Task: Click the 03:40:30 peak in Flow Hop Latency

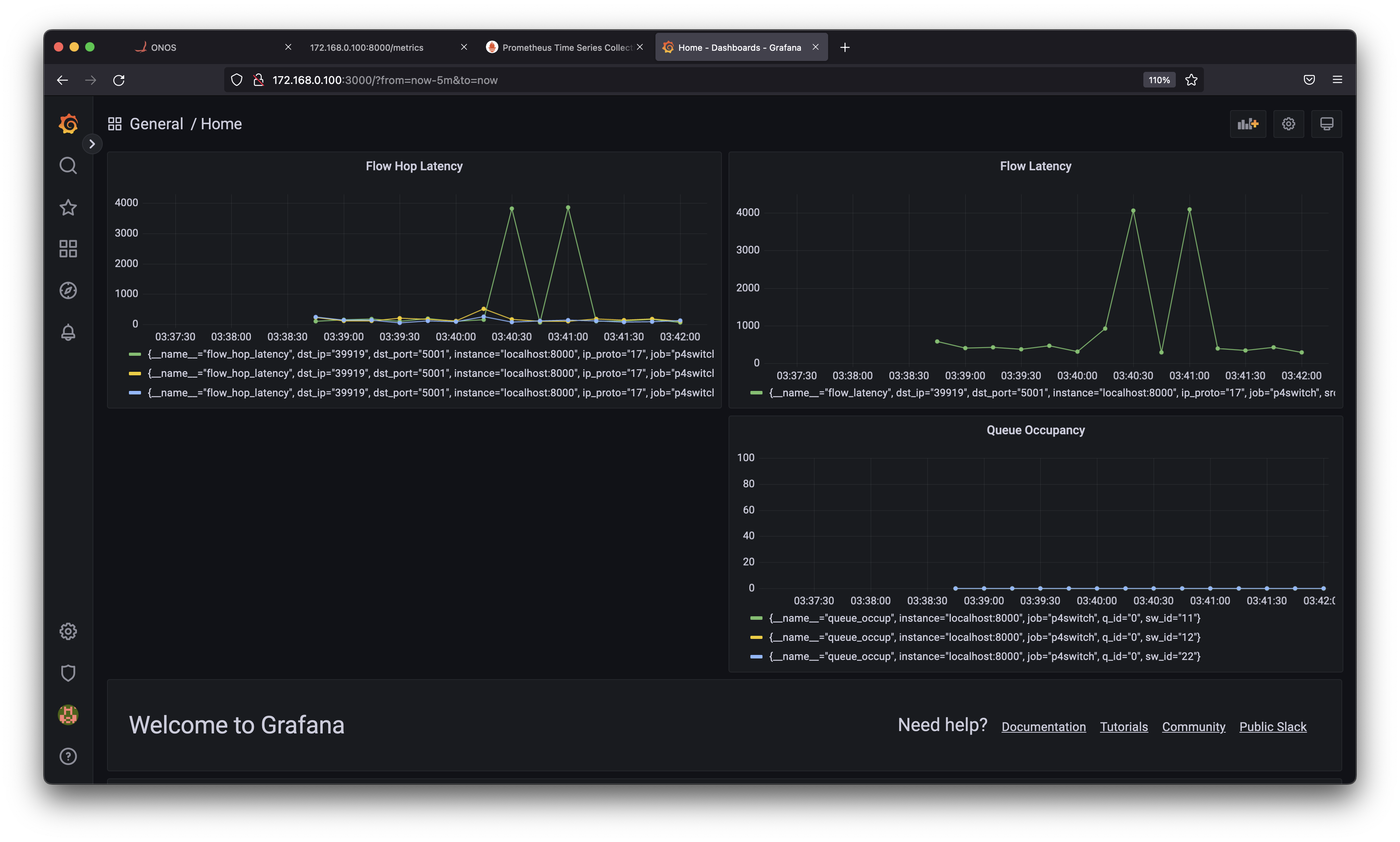Action: (x=512, y=209)
